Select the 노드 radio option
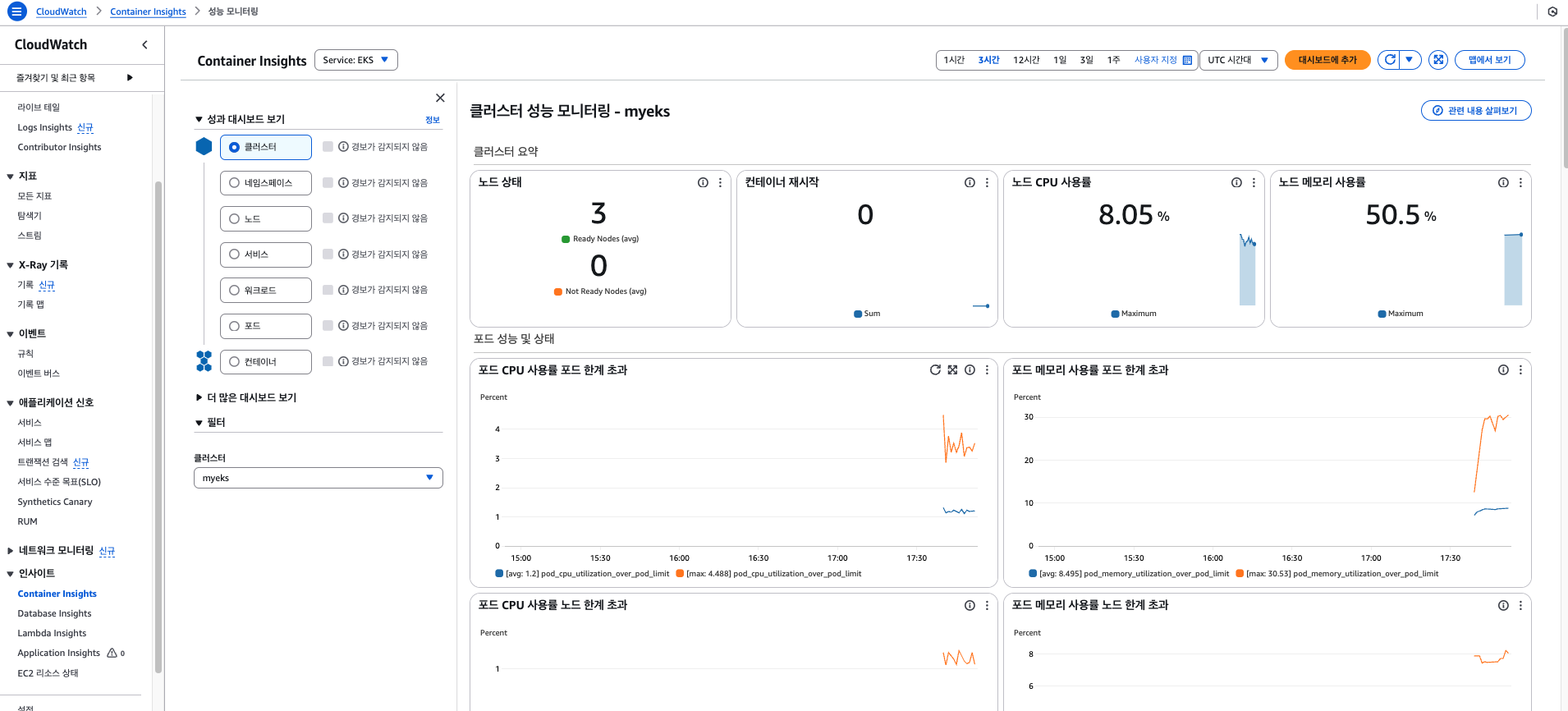This screenshot has width=1568, height=711. pyautogui.click(x=235, y=219)
